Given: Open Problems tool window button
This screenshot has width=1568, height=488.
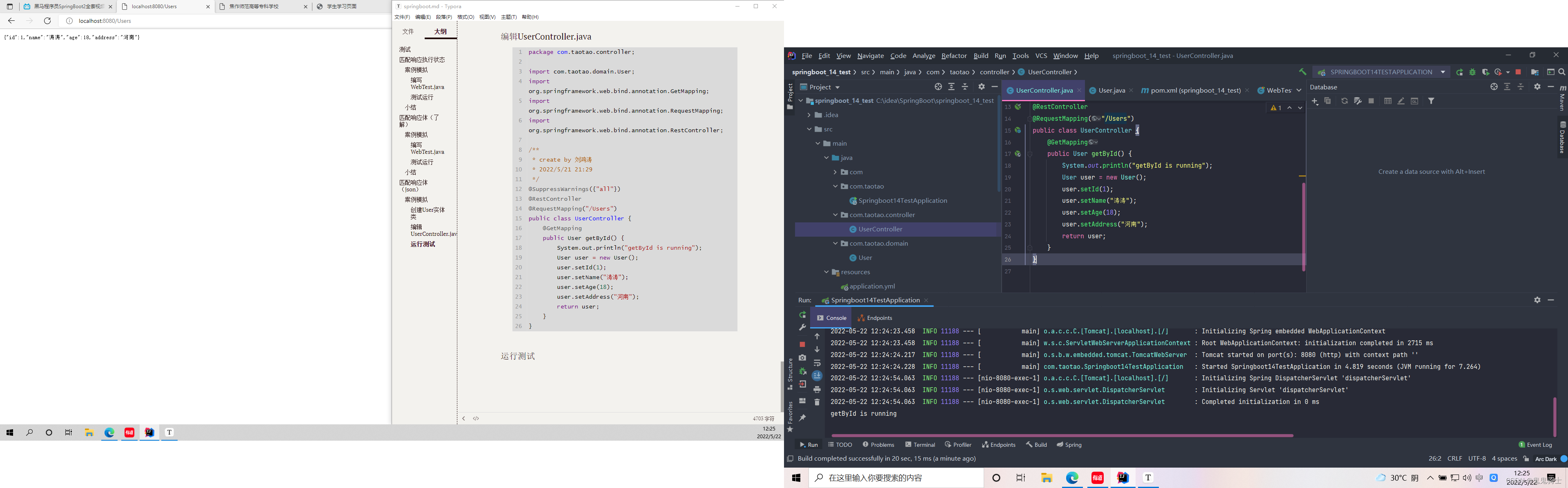Looking at the screenshot, I should click(x=878, y=445).
